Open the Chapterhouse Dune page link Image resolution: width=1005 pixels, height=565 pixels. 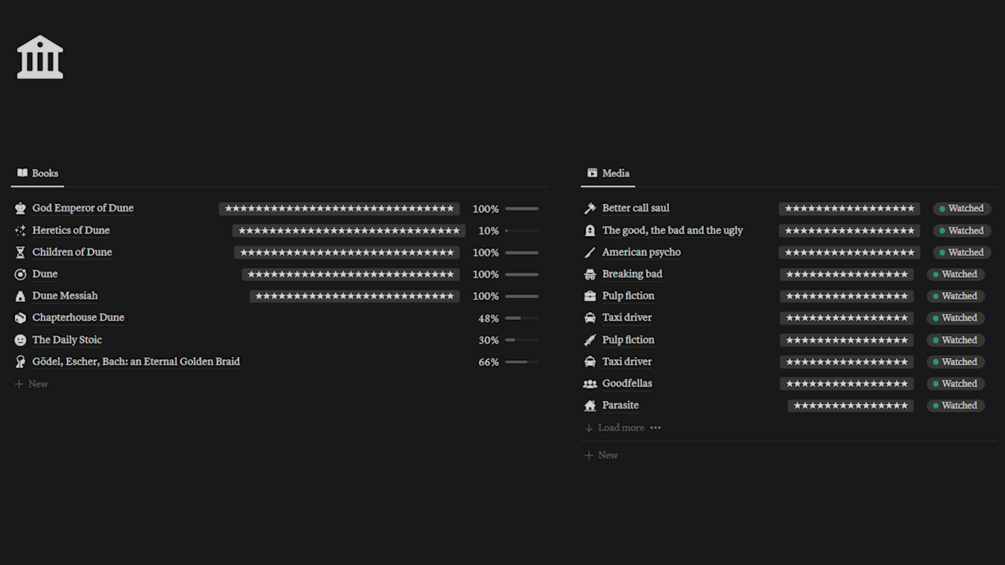78,318
